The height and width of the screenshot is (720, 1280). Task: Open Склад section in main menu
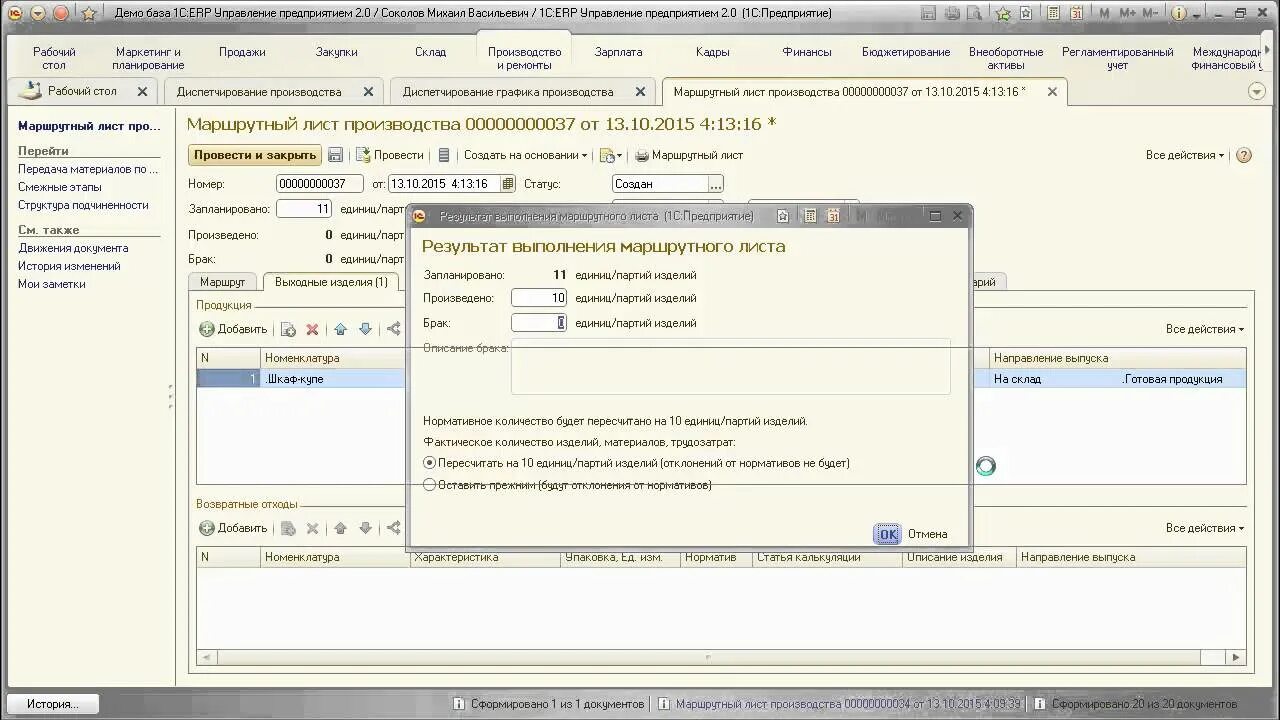click(x=430, y=52)
